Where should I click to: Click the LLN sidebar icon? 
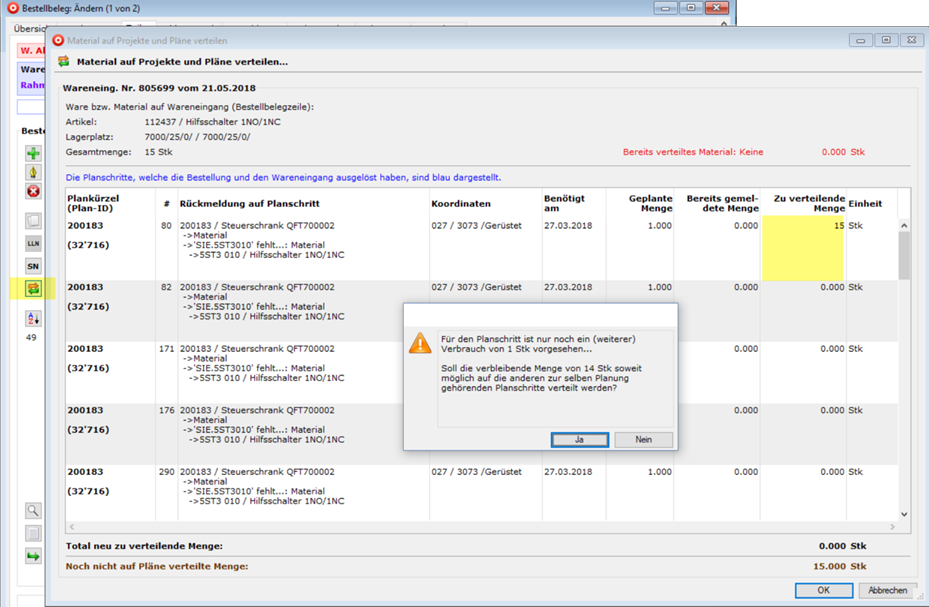click(x=33, y=243)
